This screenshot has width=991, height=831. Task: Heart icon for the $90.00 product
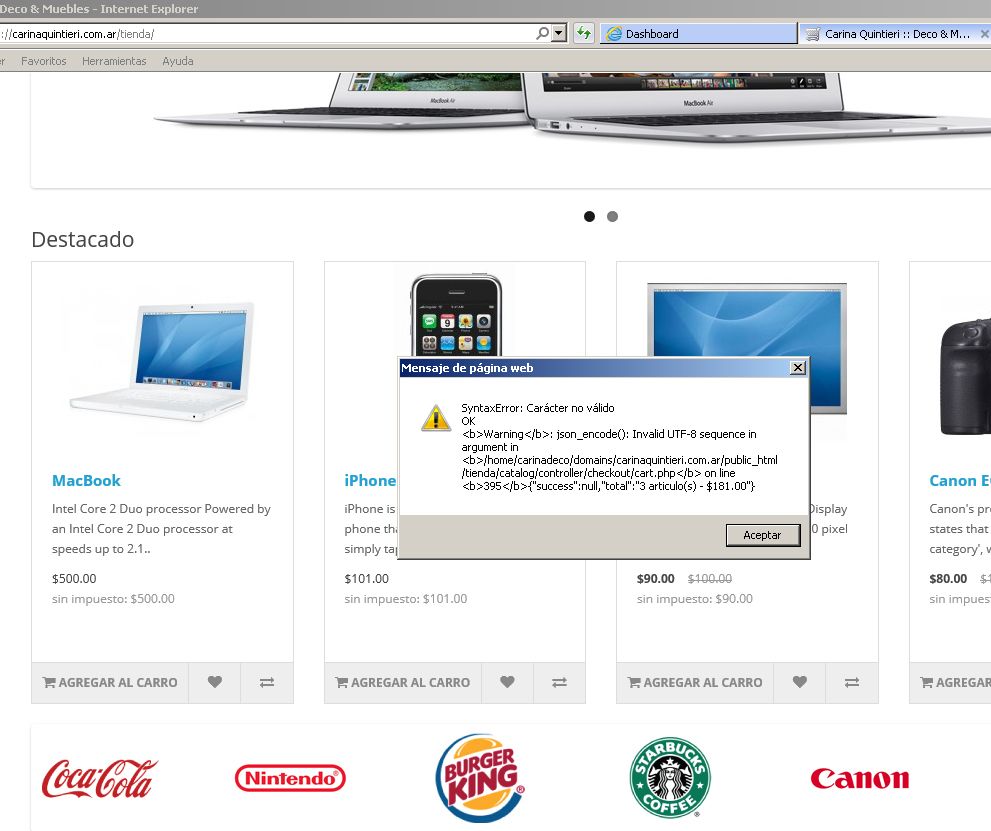[x=800, y=682]
